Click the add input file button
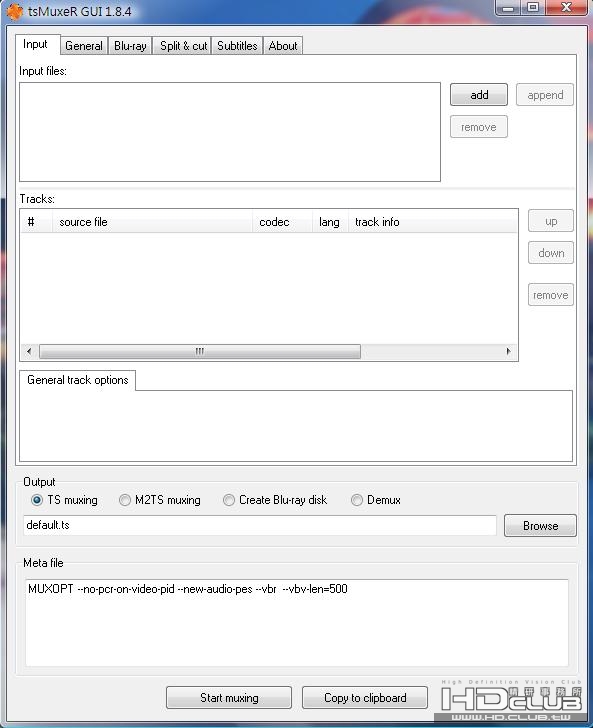 [479, 95]
